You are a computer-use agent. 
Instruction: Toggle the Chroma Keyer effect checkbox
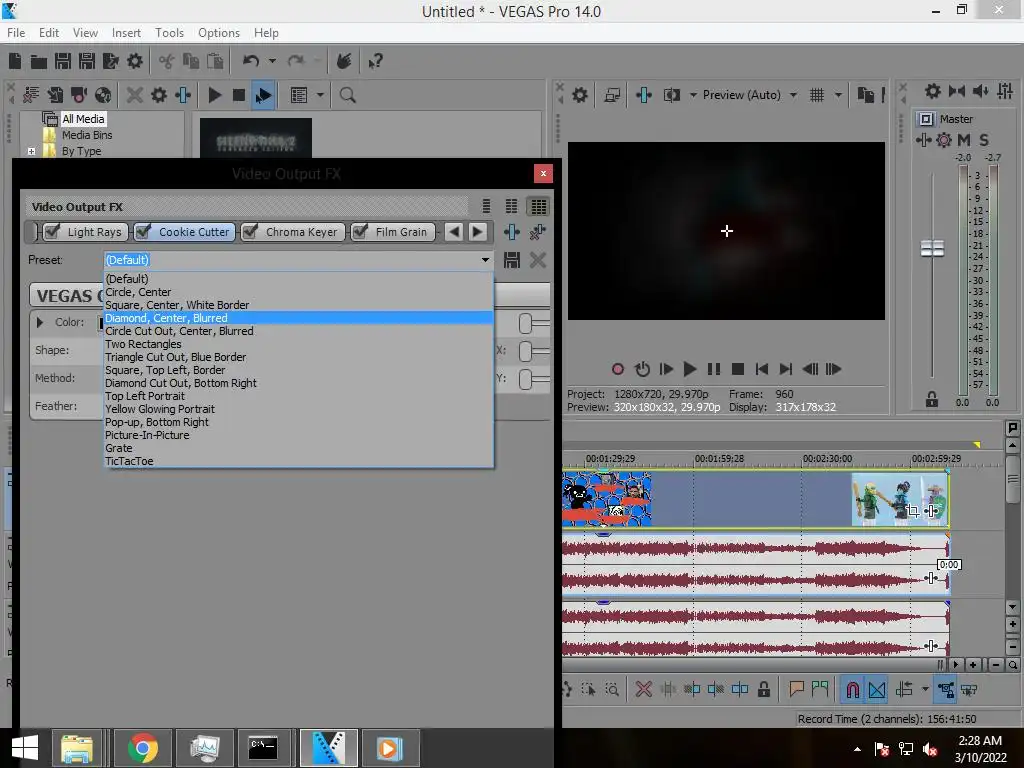click(251, 231)
